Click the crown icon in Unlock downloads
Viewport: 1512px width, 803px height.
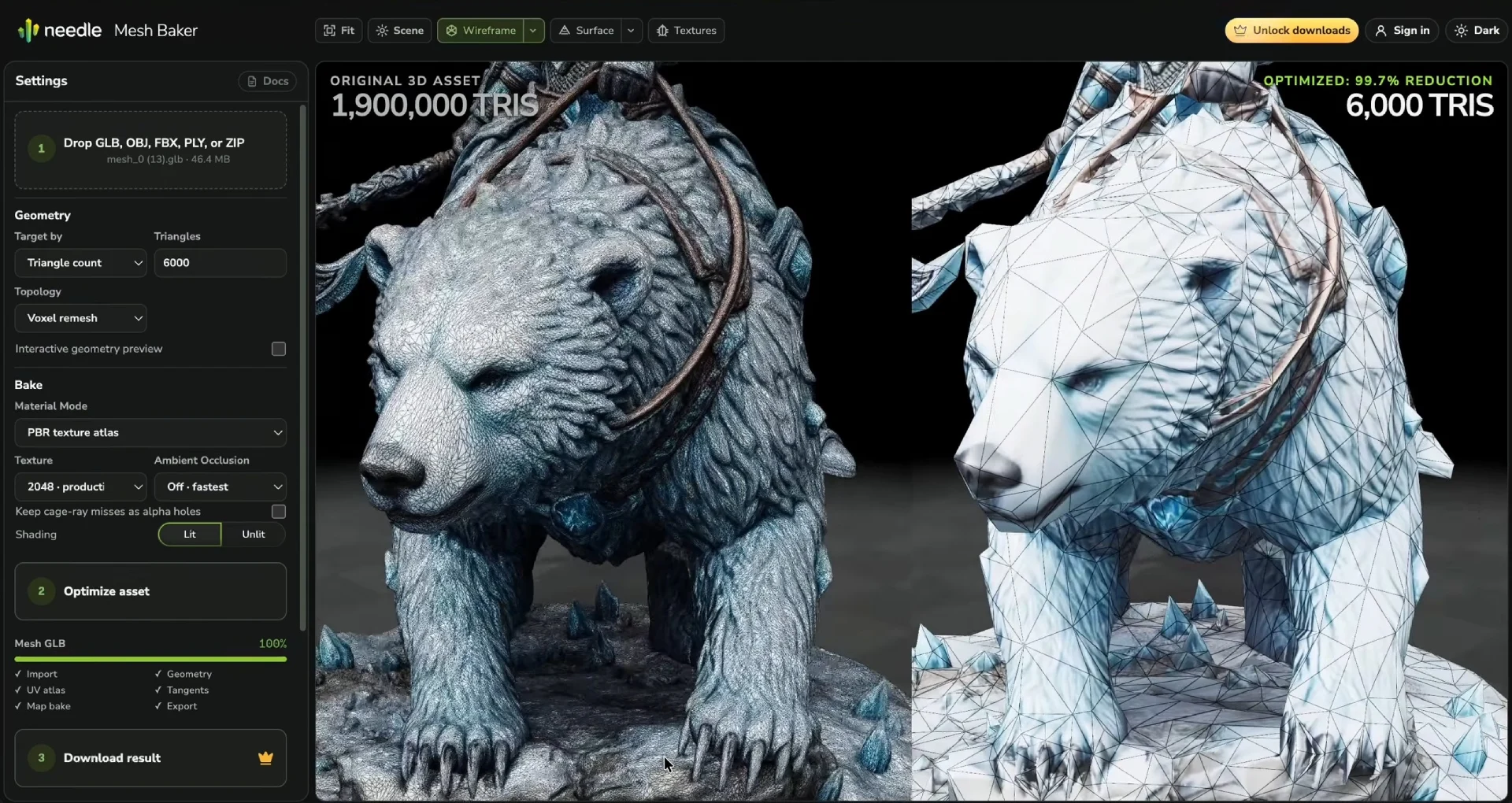tap(1240, 31)
